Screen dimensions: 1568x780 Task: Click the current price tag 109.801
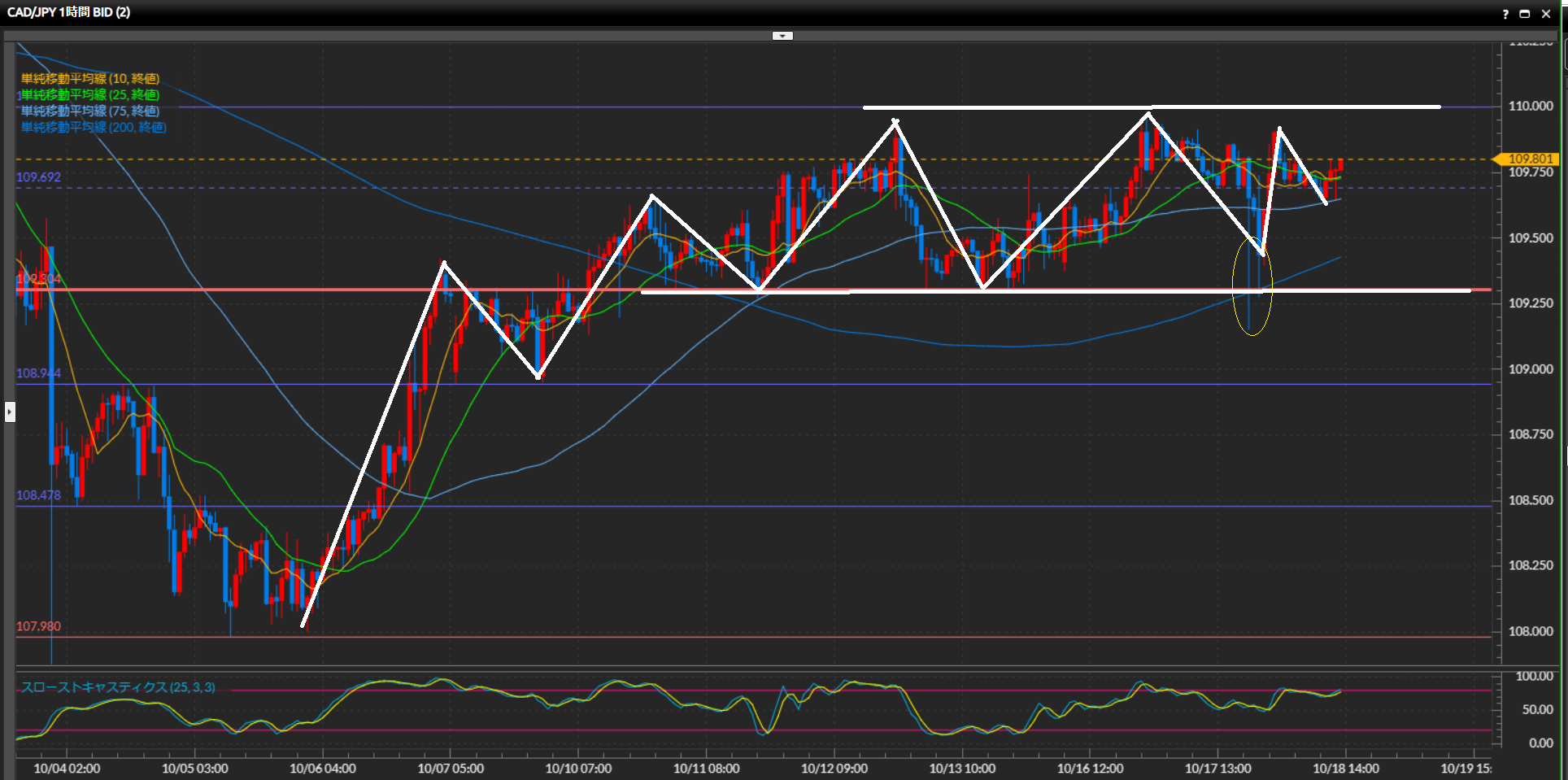click(x=1529, y=159)
